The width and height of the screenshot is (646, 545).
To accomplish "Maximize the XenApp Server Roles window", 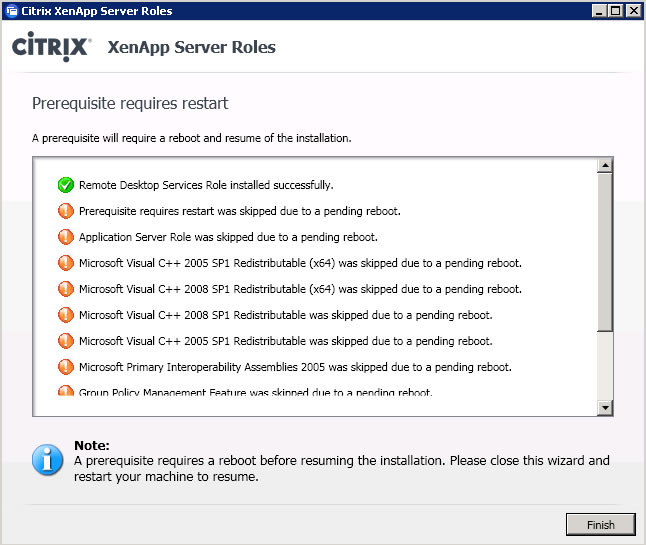I will pyautogui.click(x=616, y=11).
